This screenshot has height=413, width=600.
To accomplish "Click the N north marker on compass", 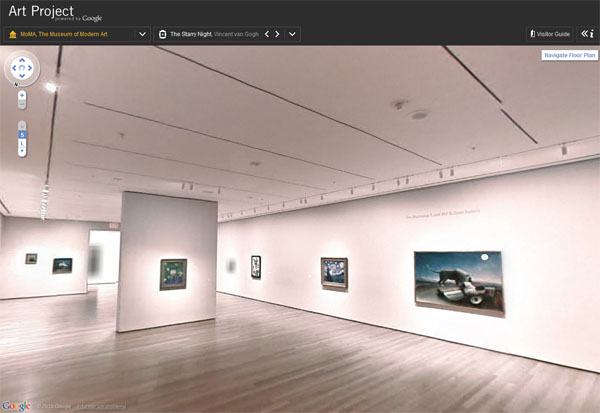I will pos(16,85).
